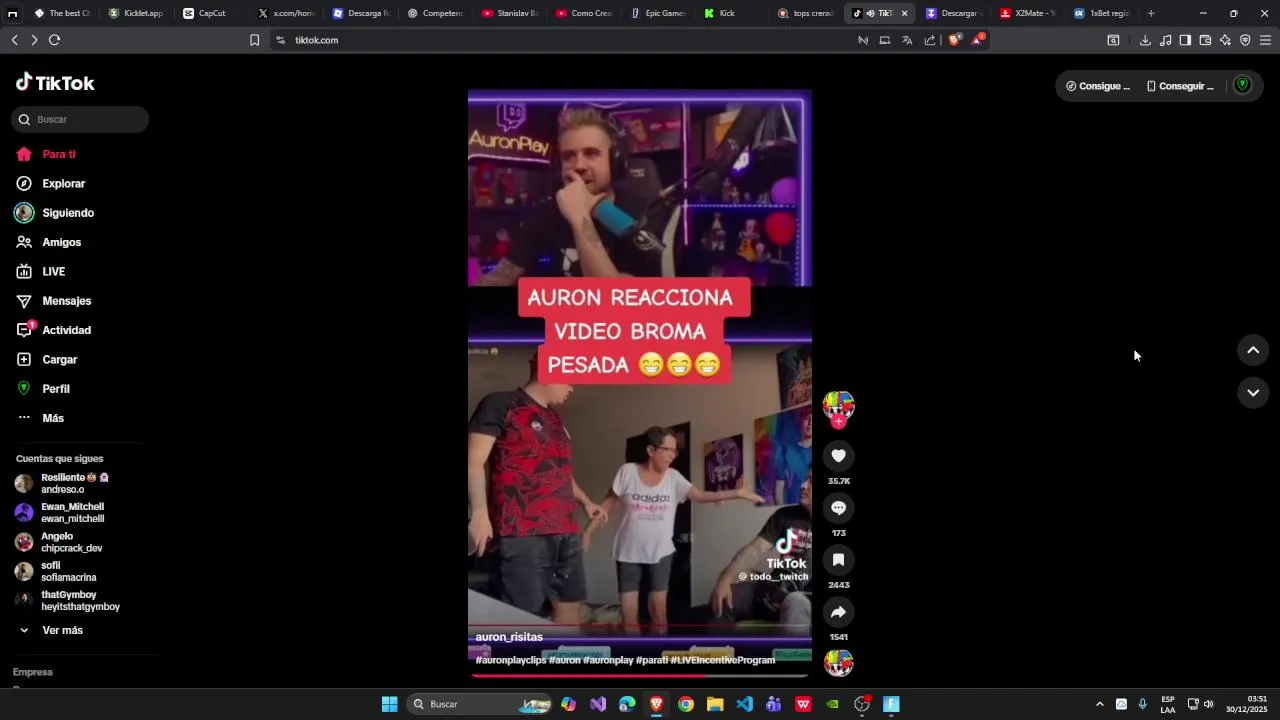Seek on the video progress bar
The height and width of the screenshot is (720, 1280).
click(640, 676)
